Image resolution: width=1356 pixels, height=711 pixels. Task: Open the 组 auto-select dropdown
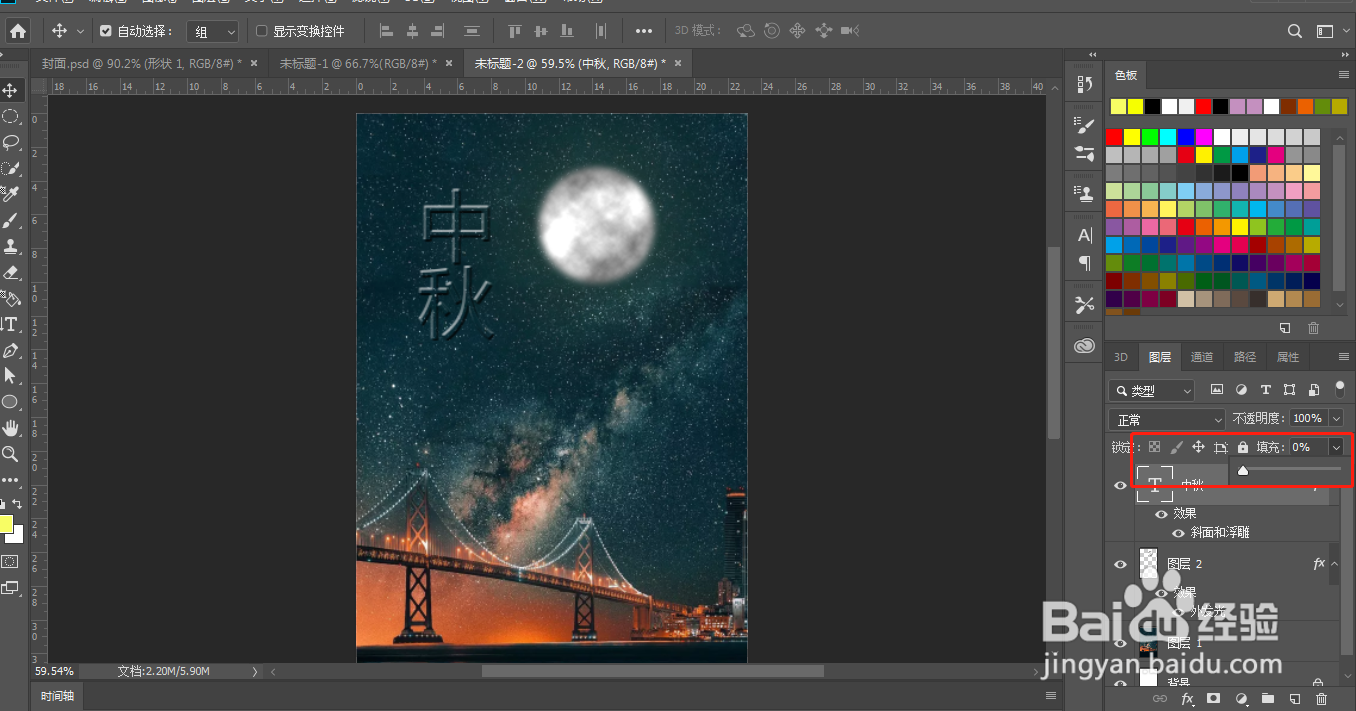[213, 32]
